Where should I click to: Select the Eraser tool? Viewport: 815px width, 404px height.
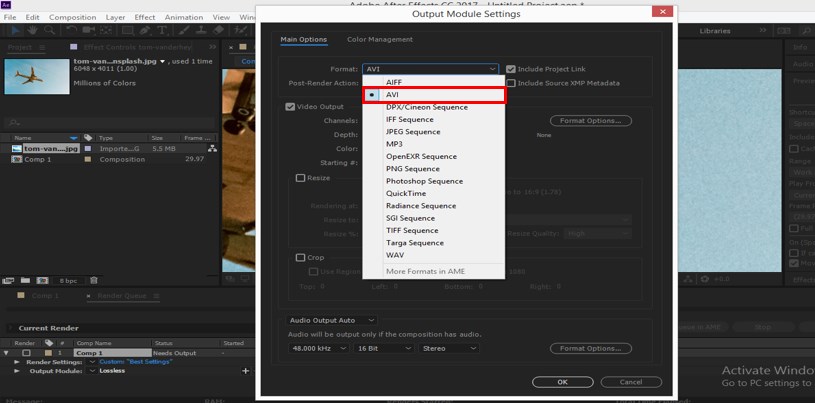(219, 30)
